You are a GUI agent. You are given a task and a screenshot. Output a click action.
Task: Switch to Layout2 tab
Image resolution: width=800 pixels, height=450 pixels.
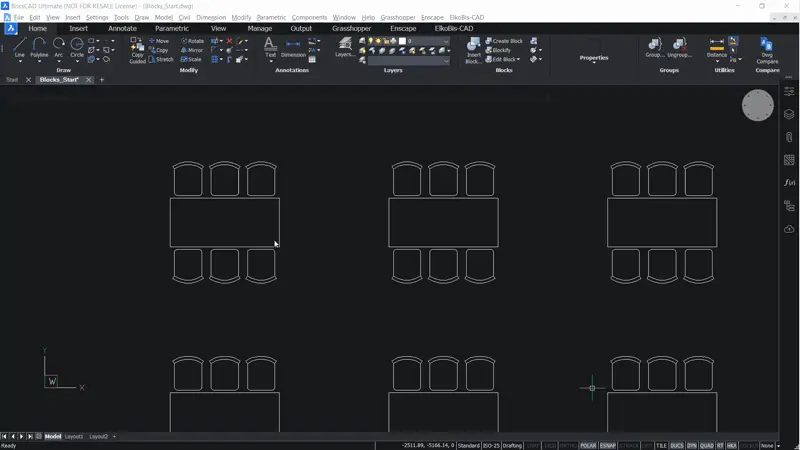pyautogui.click(x=98, y=437)
